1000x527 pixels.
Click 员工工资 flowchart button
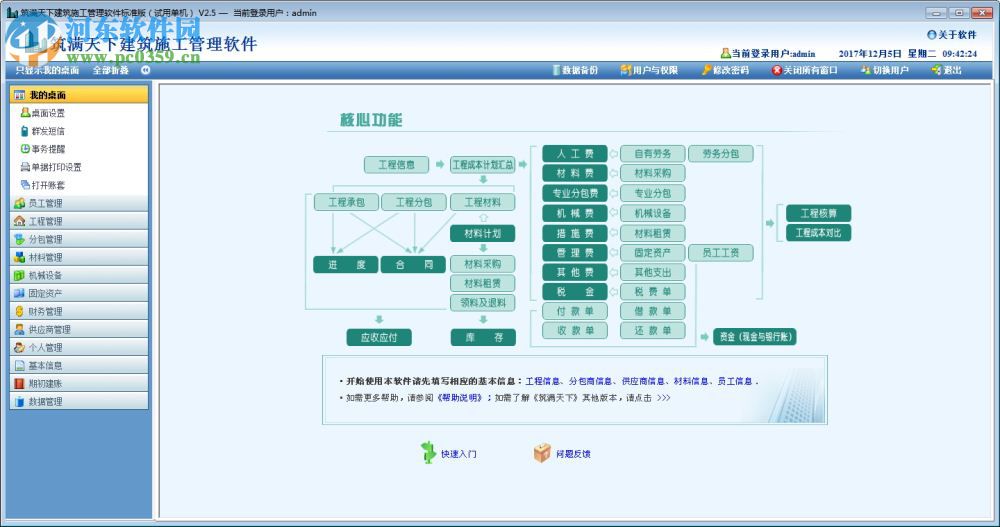721,253
